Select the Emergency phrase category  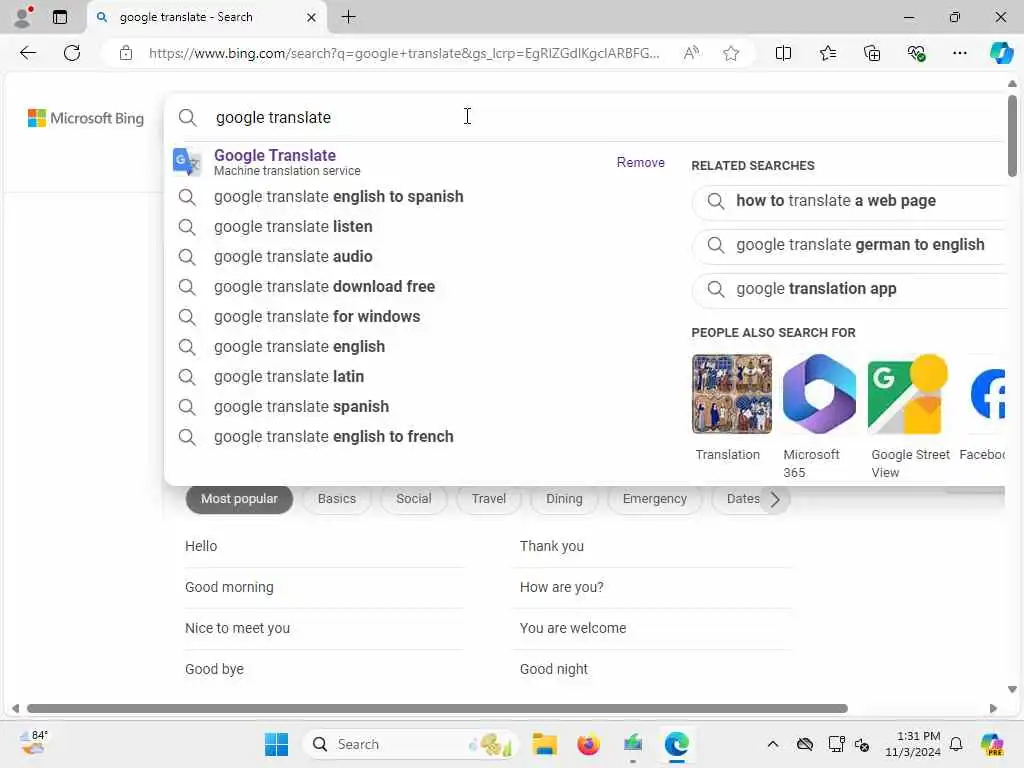coord(654,499)
